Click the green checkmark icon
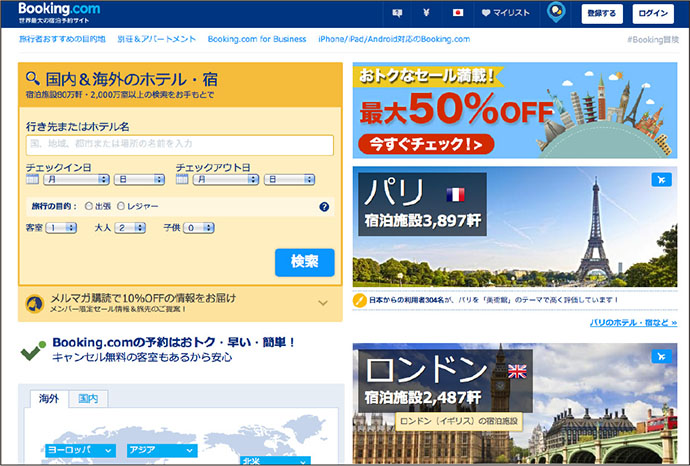The width and height of the screenshot is (690, 466). pos(33,351)
